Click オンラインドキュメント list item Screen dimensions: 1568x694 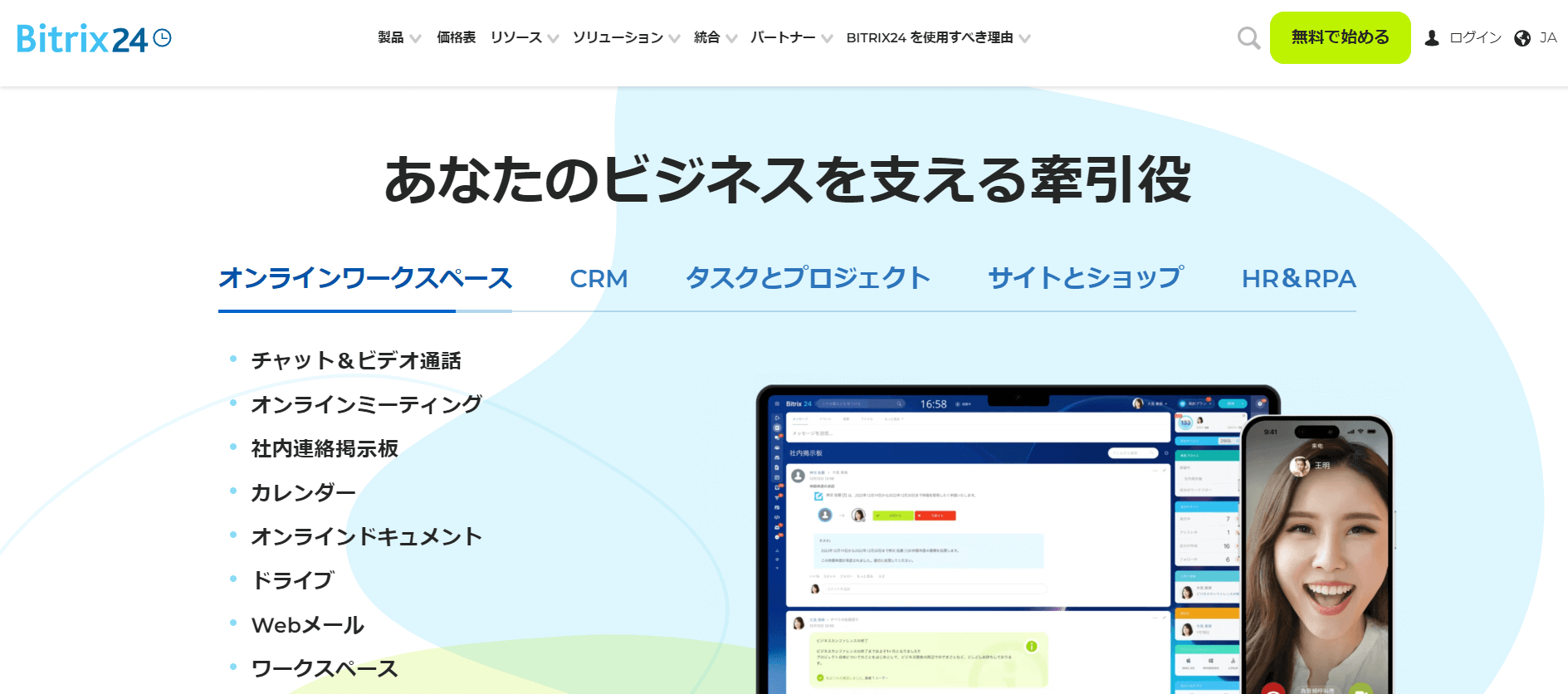[x=366, y=536]
